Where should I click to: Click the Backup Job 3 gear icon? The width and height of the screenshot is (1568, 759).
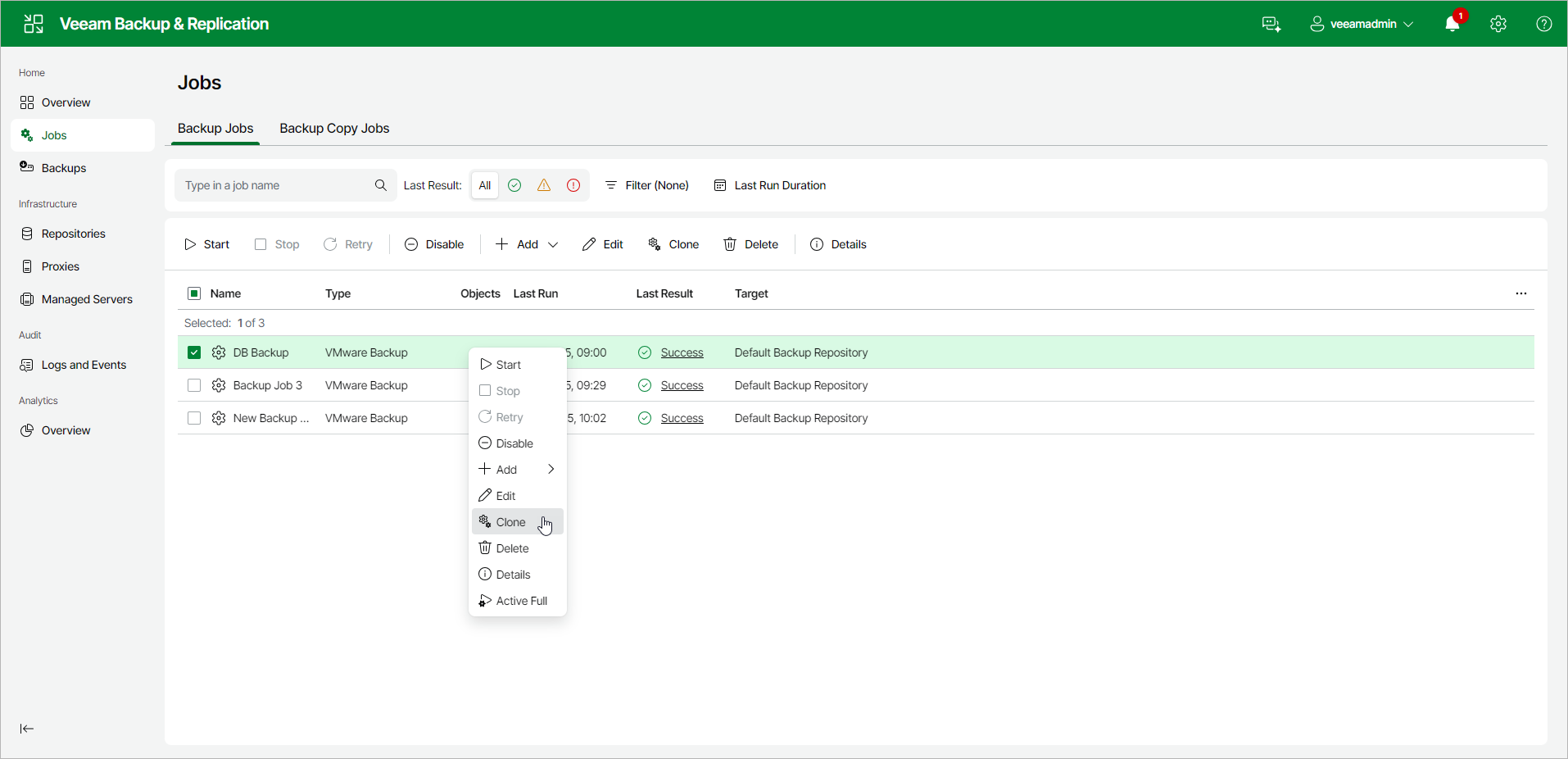pos(219,385)
